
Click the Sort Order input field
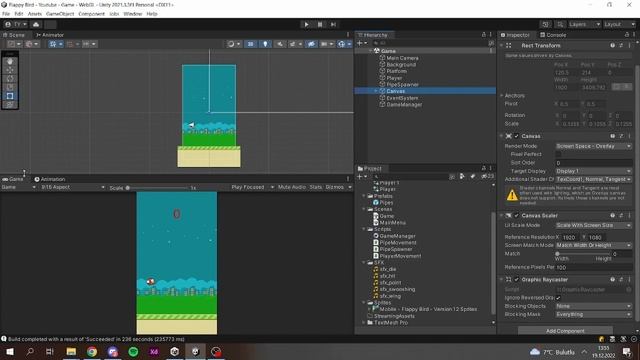[x=593, y=163]
